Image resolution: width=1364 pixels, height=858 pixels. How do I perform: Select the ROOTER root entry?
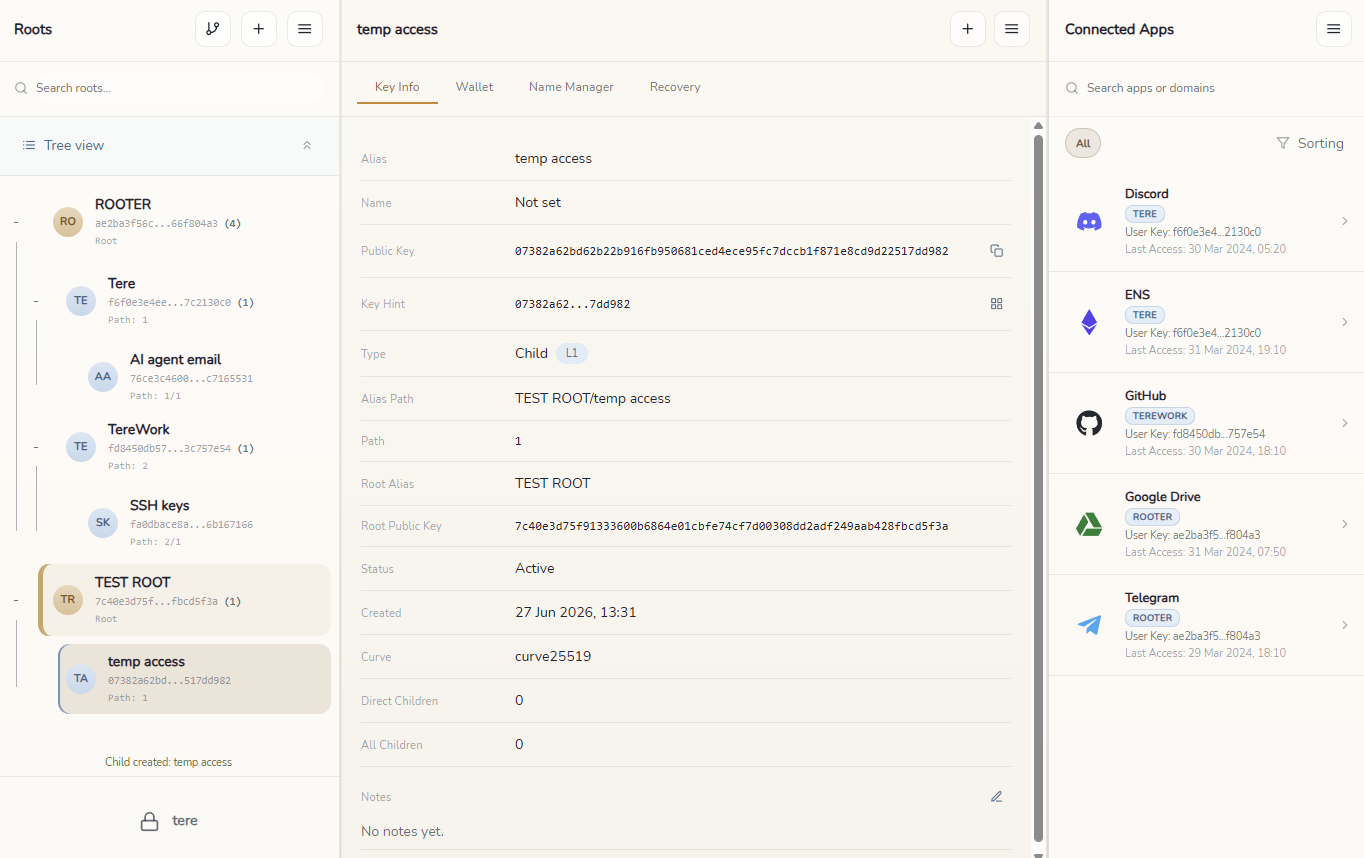pos(185,222)
